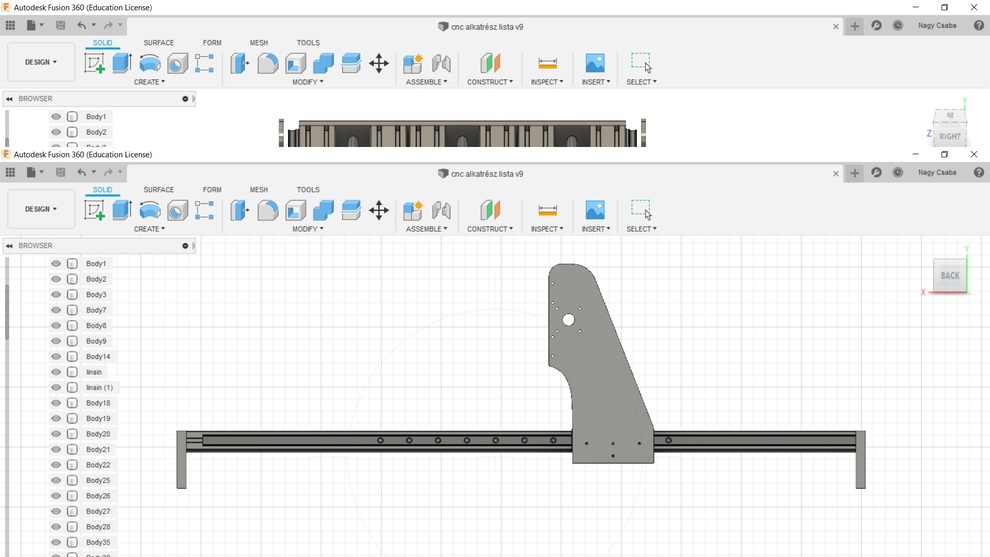Open Insert image icon in lower window toolbar
Screen dimensions: 990x557
point(595,210)
